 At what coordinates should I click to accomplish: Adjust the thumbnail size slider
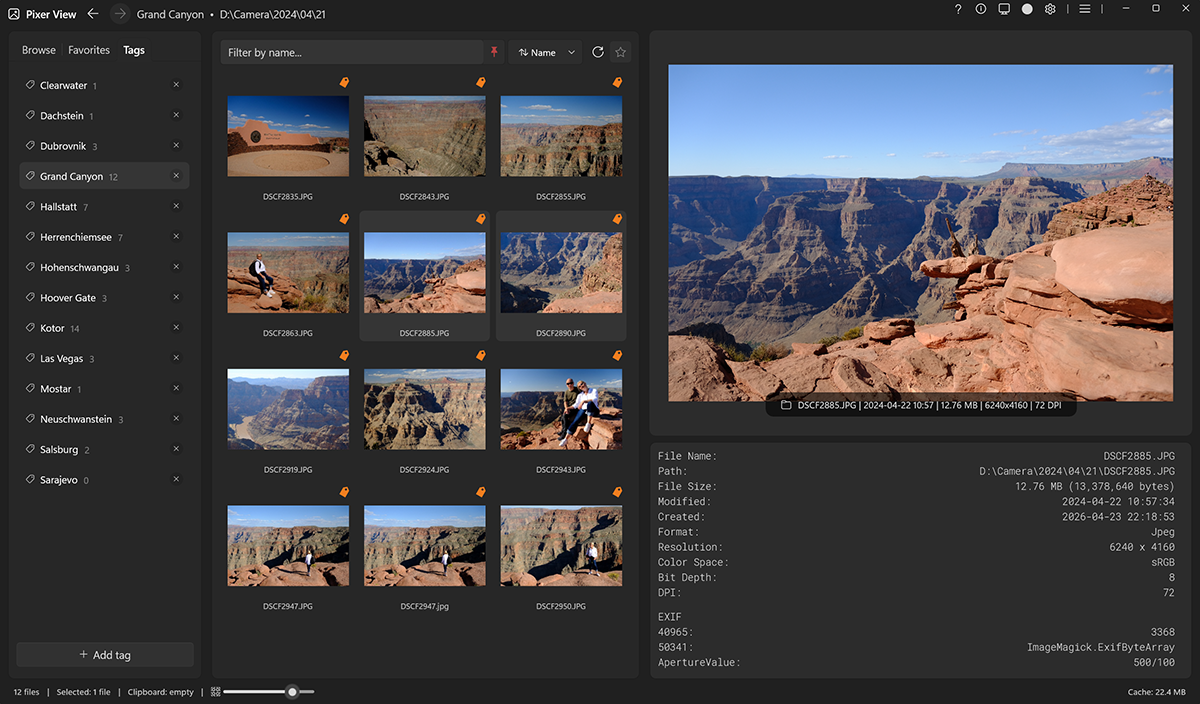292,691
